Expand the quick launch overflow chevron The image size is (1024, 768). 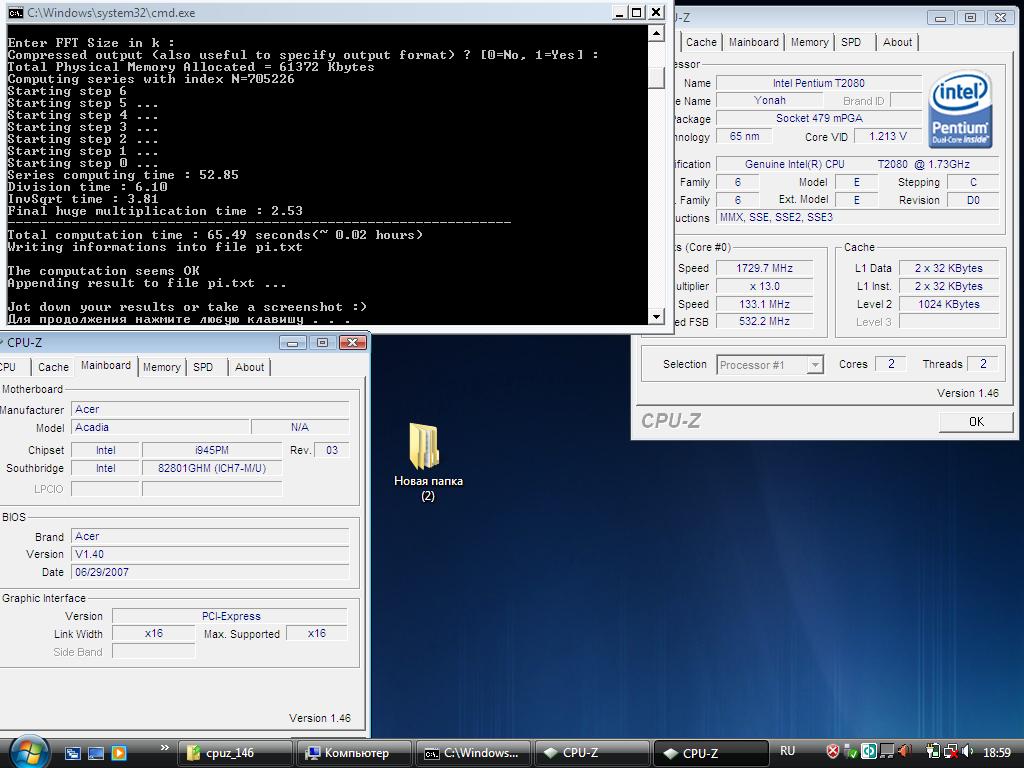[165, 748]
